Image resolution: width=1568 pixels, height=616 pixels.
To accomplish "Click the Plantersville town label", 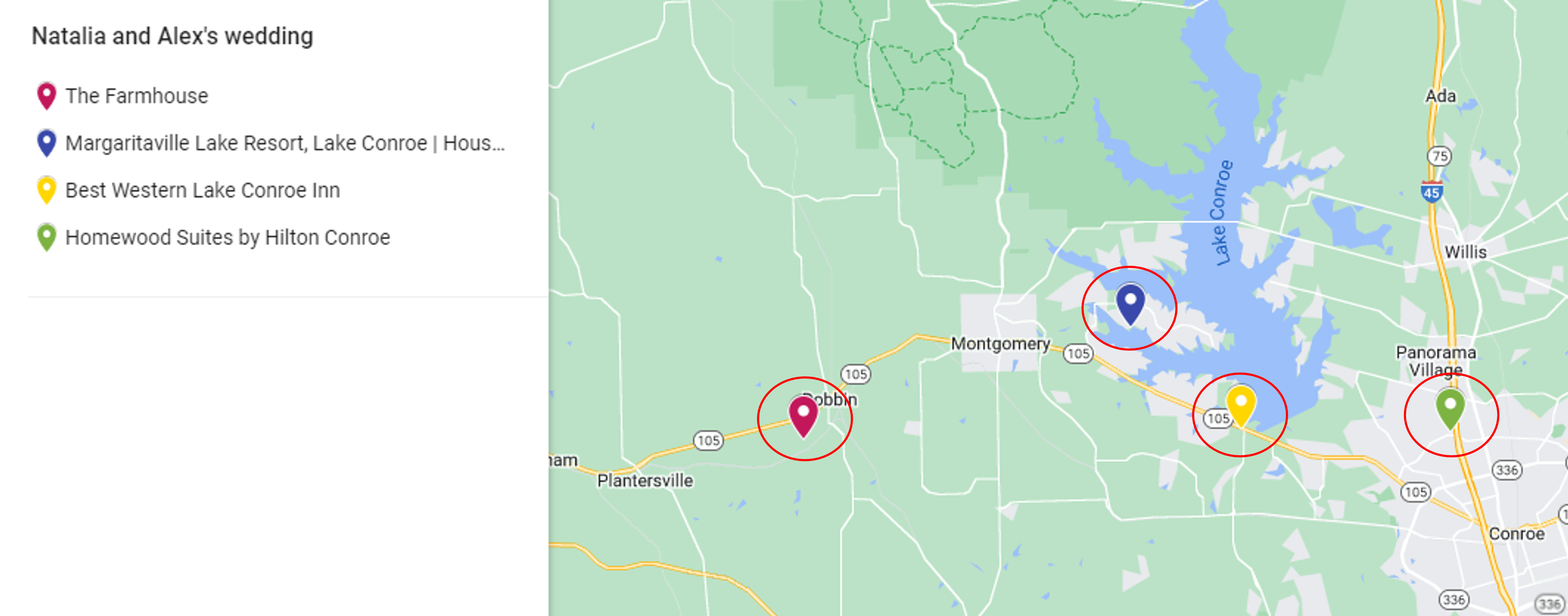I will pos(645,480).
